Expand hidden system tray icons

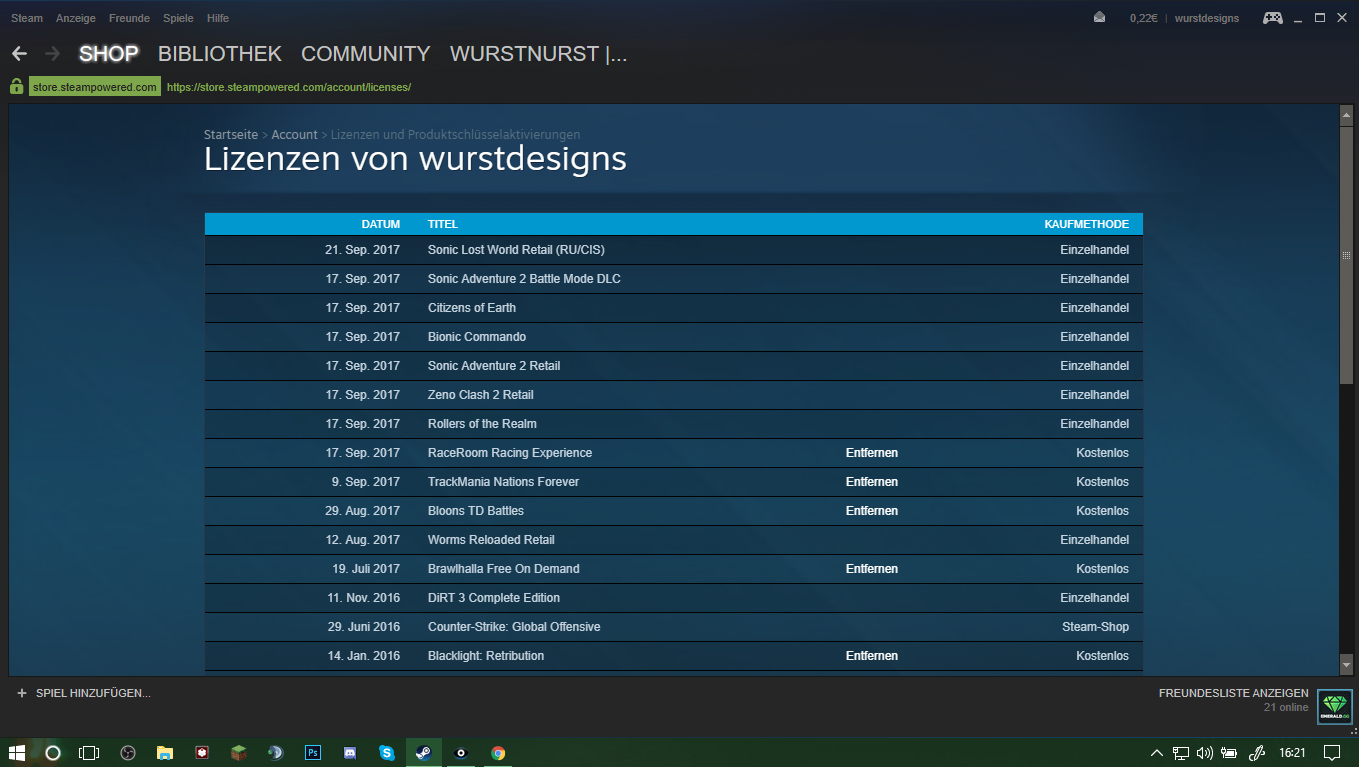coord(1157,752)
